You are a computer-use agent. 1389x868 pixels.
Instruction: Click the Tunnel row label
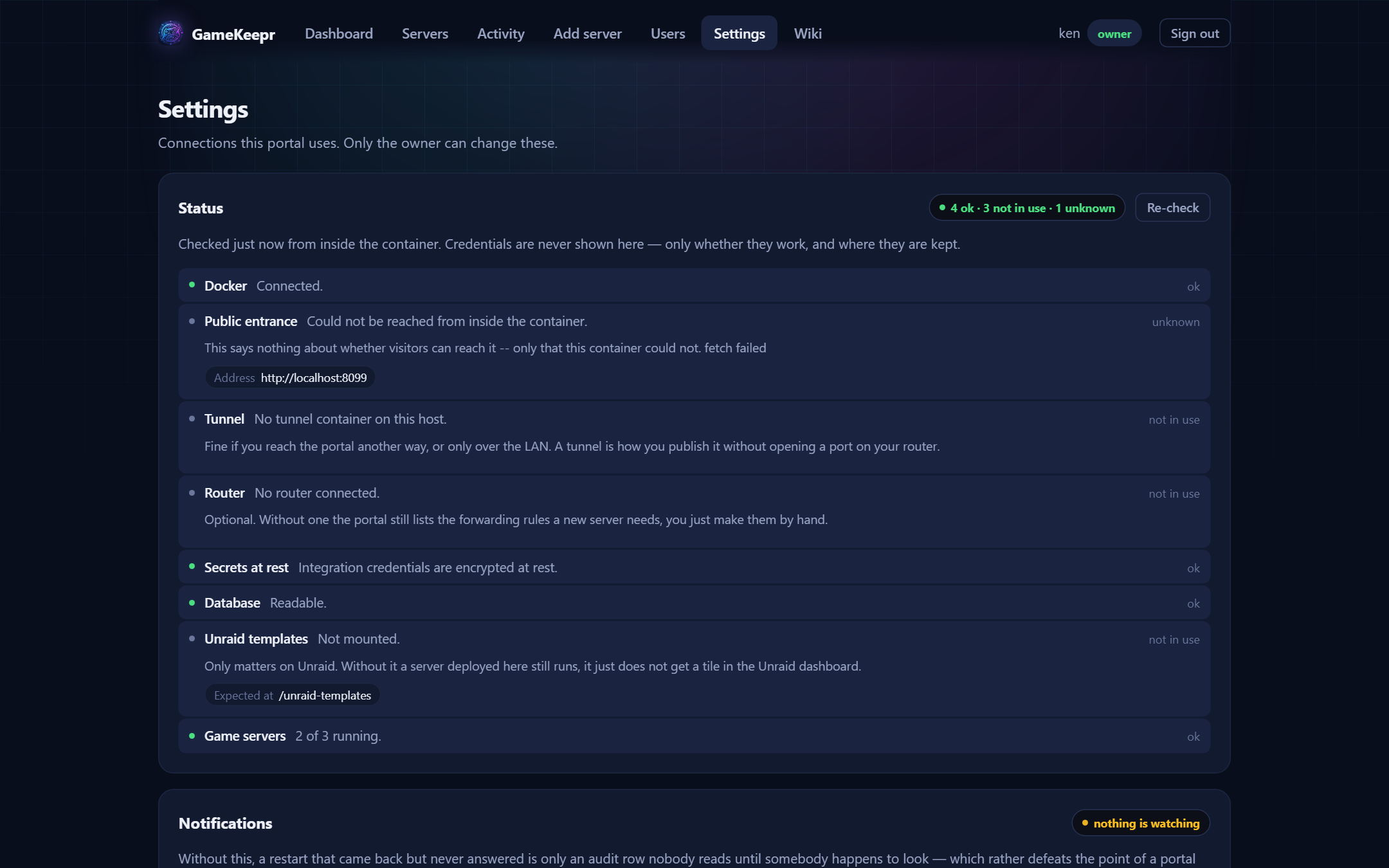coord(224,419)
